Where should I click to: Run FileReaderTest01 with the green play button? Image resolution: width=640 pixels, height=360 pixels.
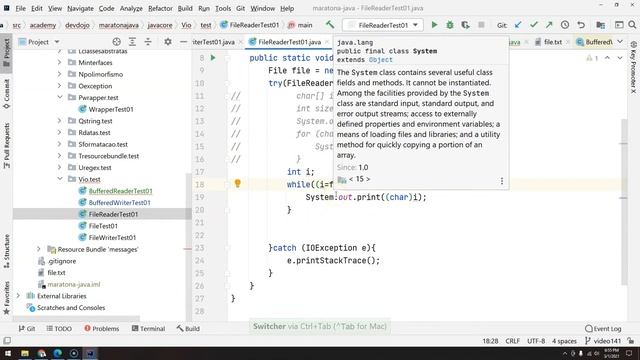pos(434,25)
